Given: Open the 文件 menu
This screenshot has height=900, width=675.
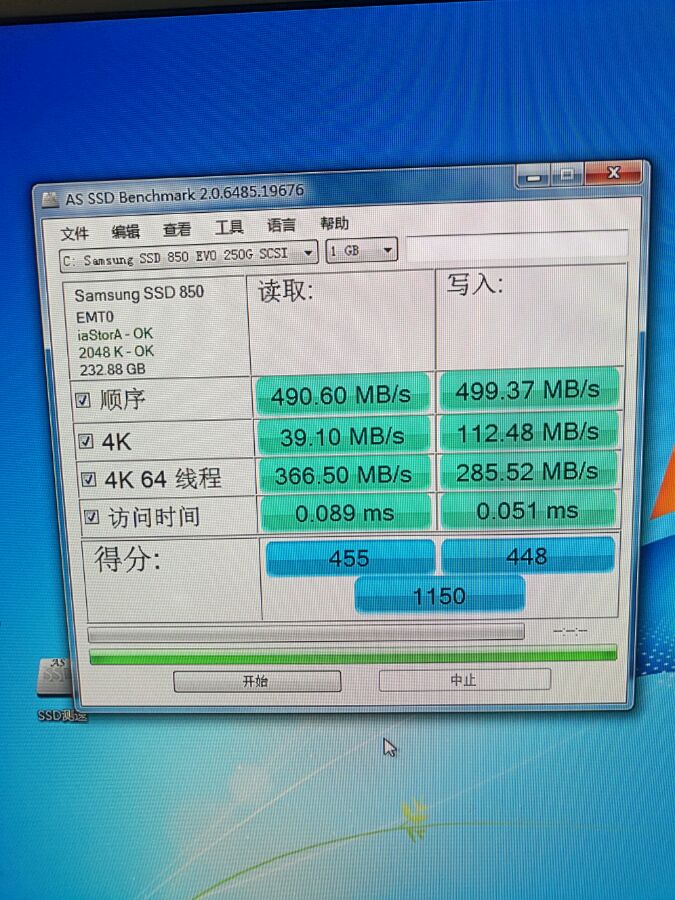Looking at the screenshot, I should pos(75,233).
